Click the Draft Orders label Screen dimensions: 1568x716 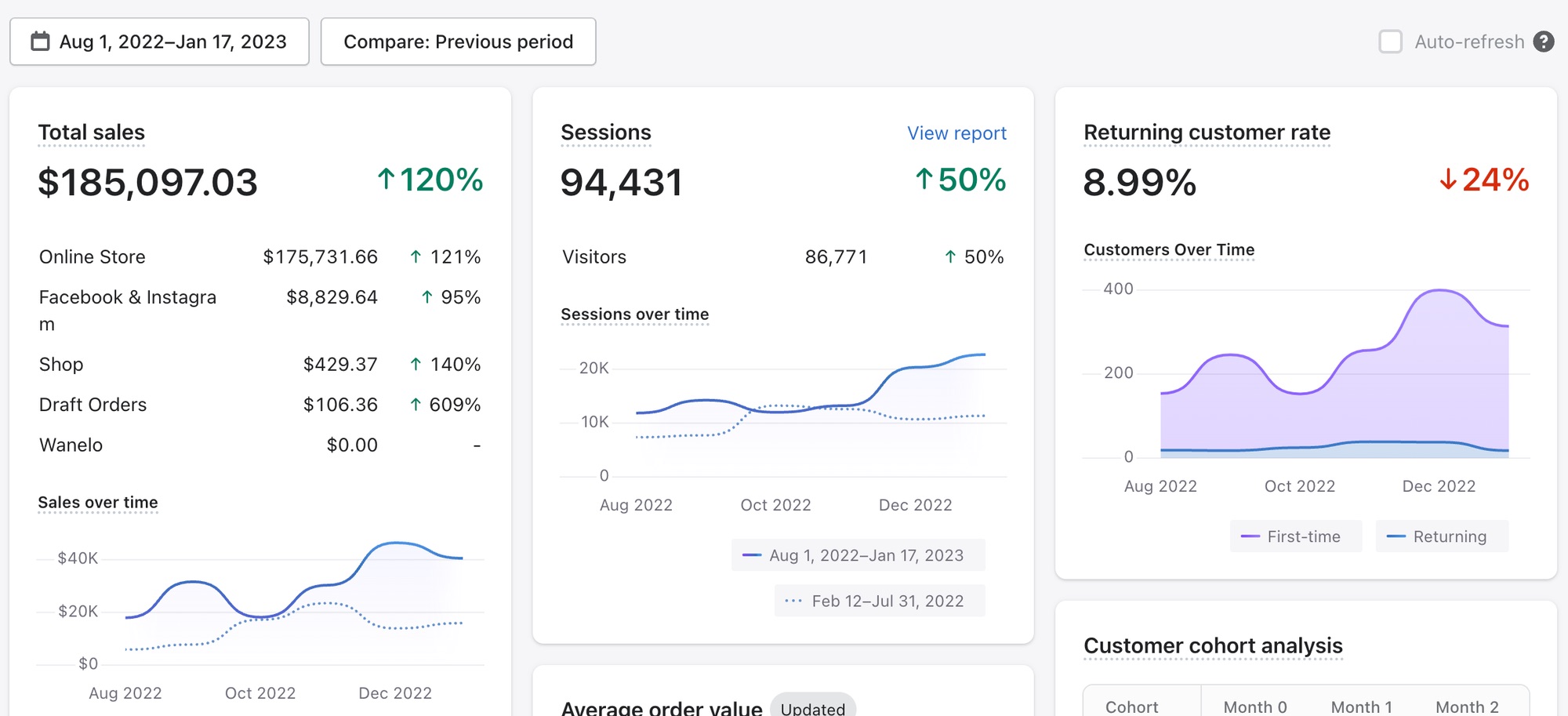pyautogui.click(x=93, y=405)
